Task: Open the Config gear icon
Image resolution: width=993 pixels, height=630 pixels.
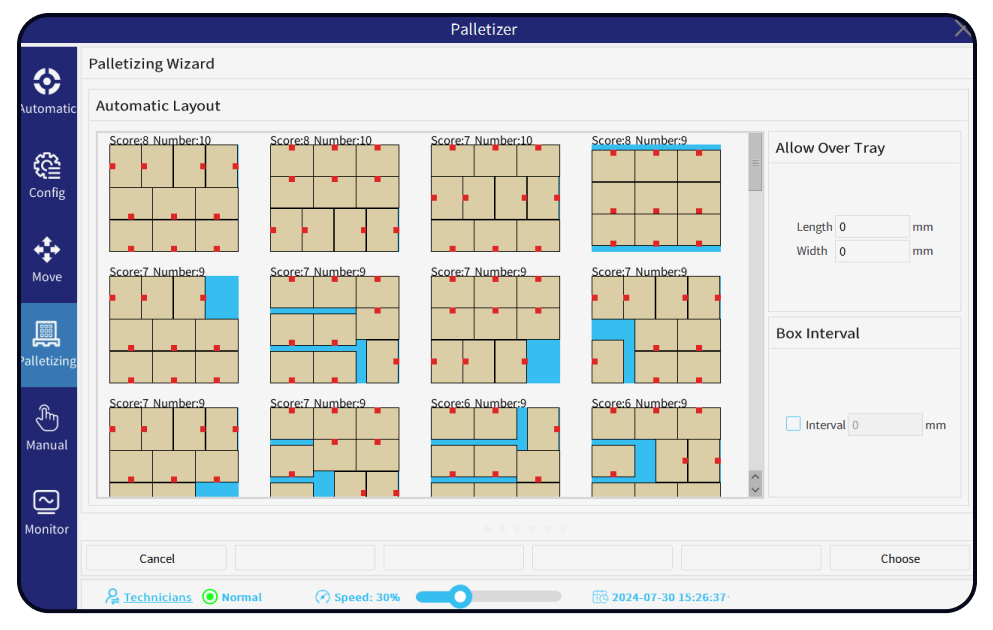Action: 47,166
